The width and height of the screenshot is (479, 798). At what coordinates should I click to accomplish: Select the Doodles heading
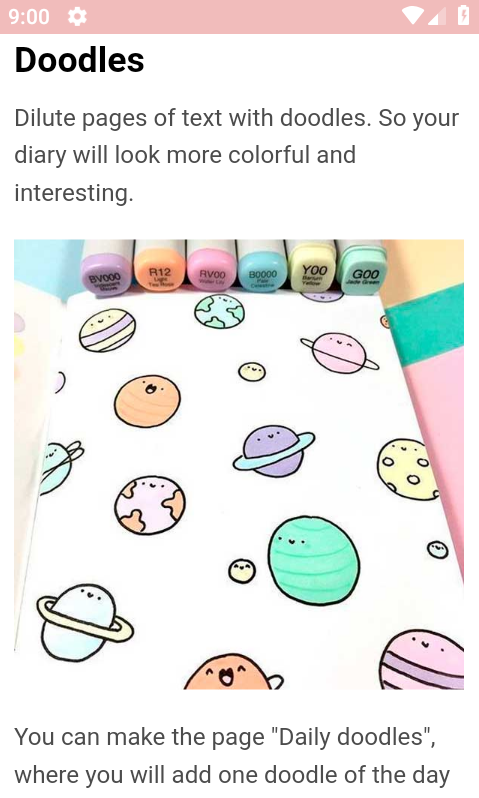79,60
